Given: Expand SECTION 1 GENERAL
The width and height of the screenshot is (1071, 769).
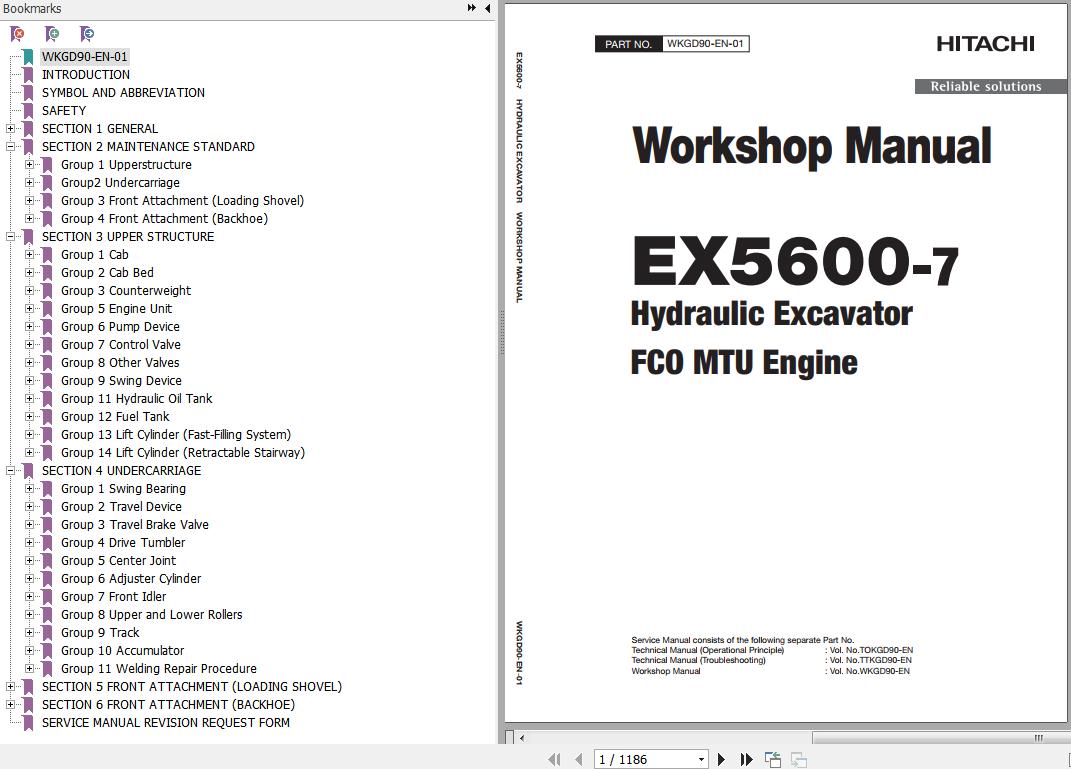Looking at the screenshot, I should tap(10, 128).
